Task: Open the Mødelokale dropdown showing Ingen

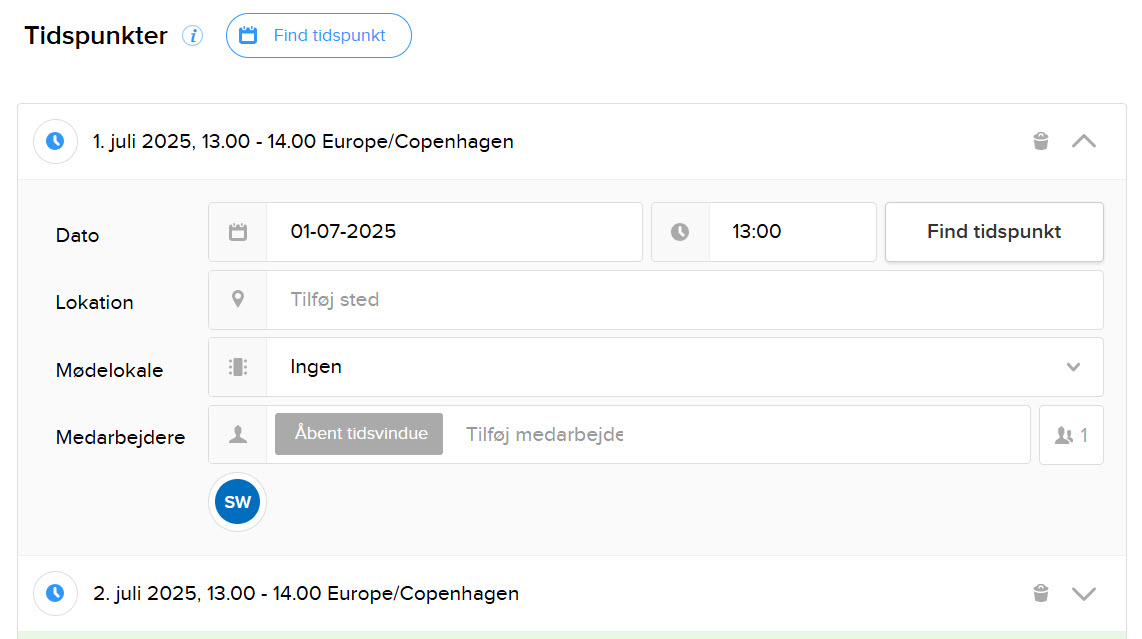Action: click(x=684, y=367)
